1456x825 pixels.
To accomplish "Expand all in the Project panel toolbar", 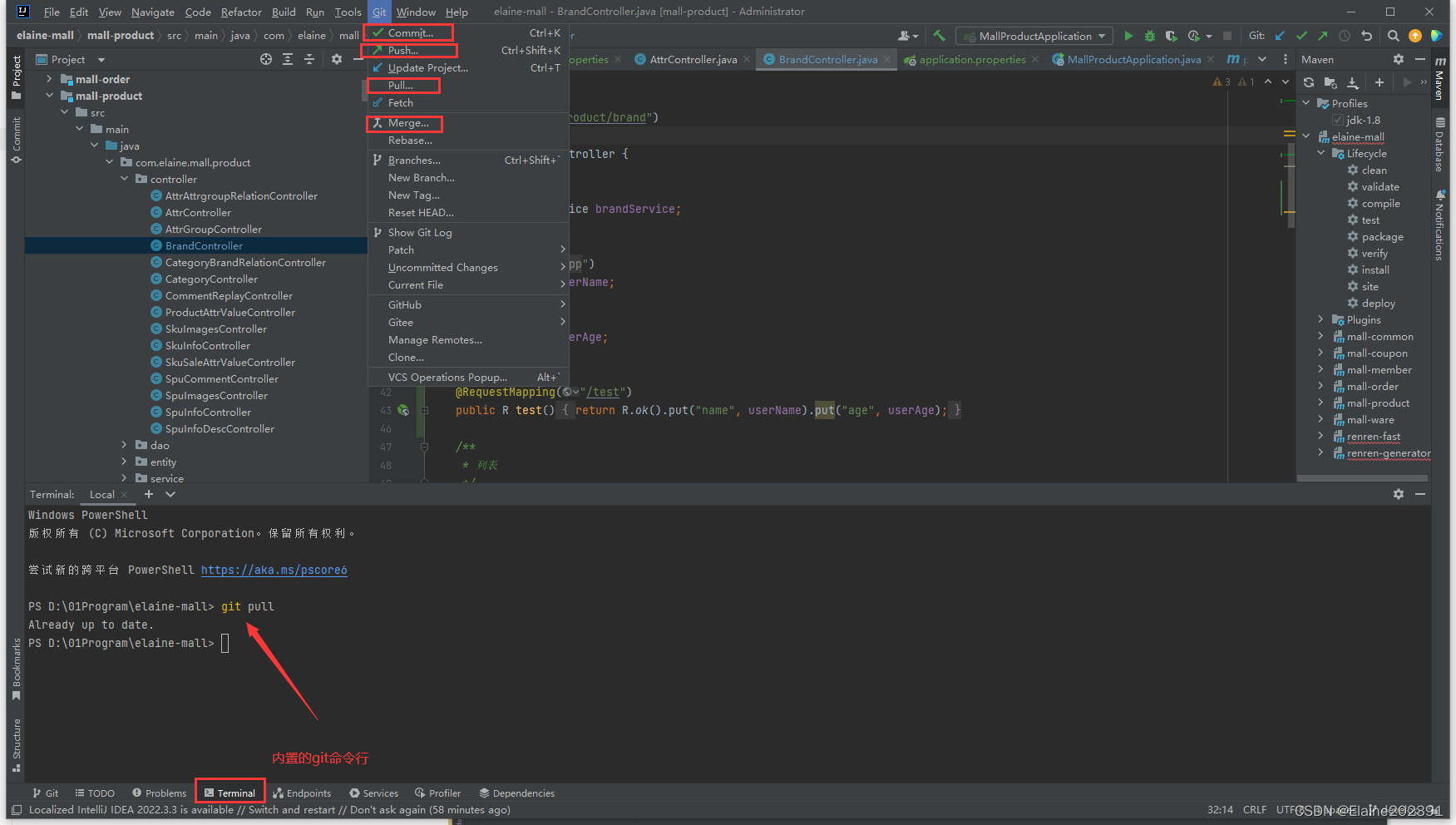I will 288,59.
